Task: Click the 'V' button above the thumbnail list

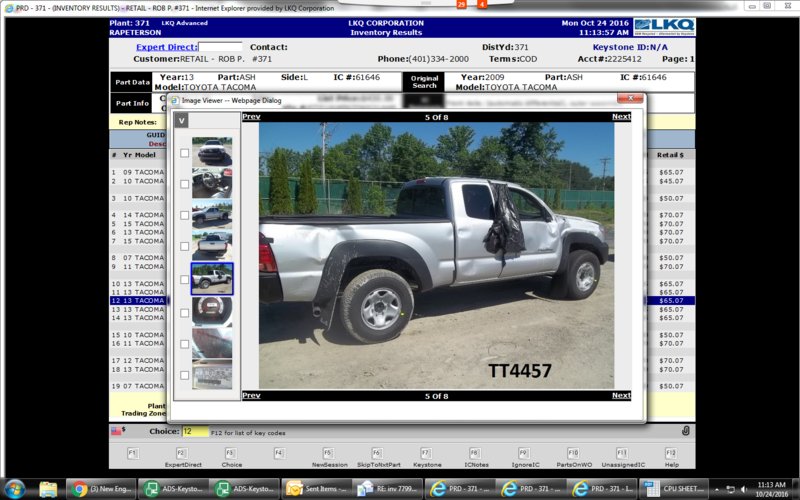Action: pos(181,120)
